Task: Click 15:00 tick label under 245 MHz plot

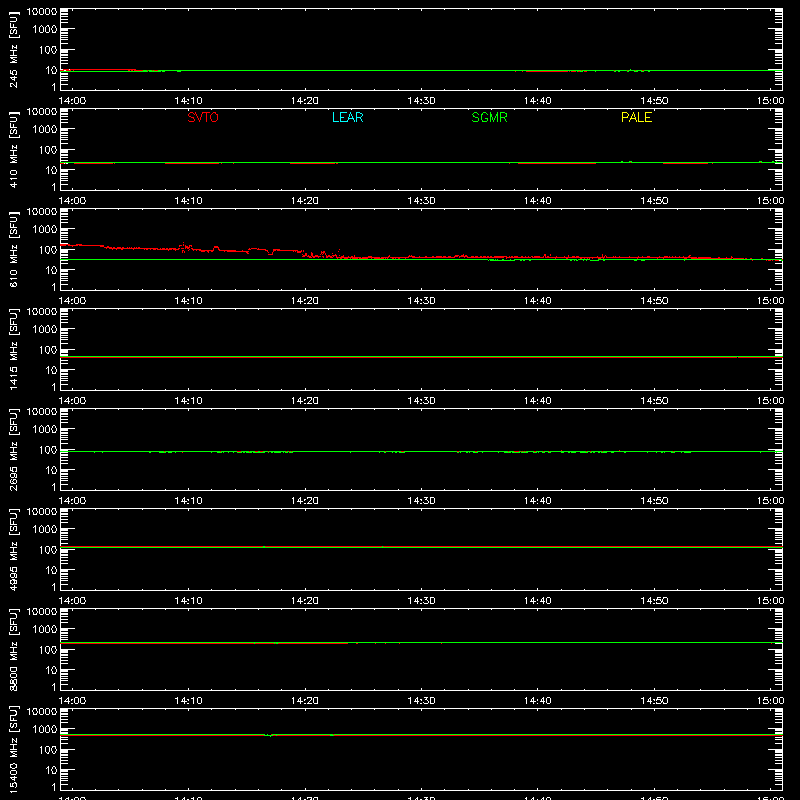Action: click(x=770, y=101)
